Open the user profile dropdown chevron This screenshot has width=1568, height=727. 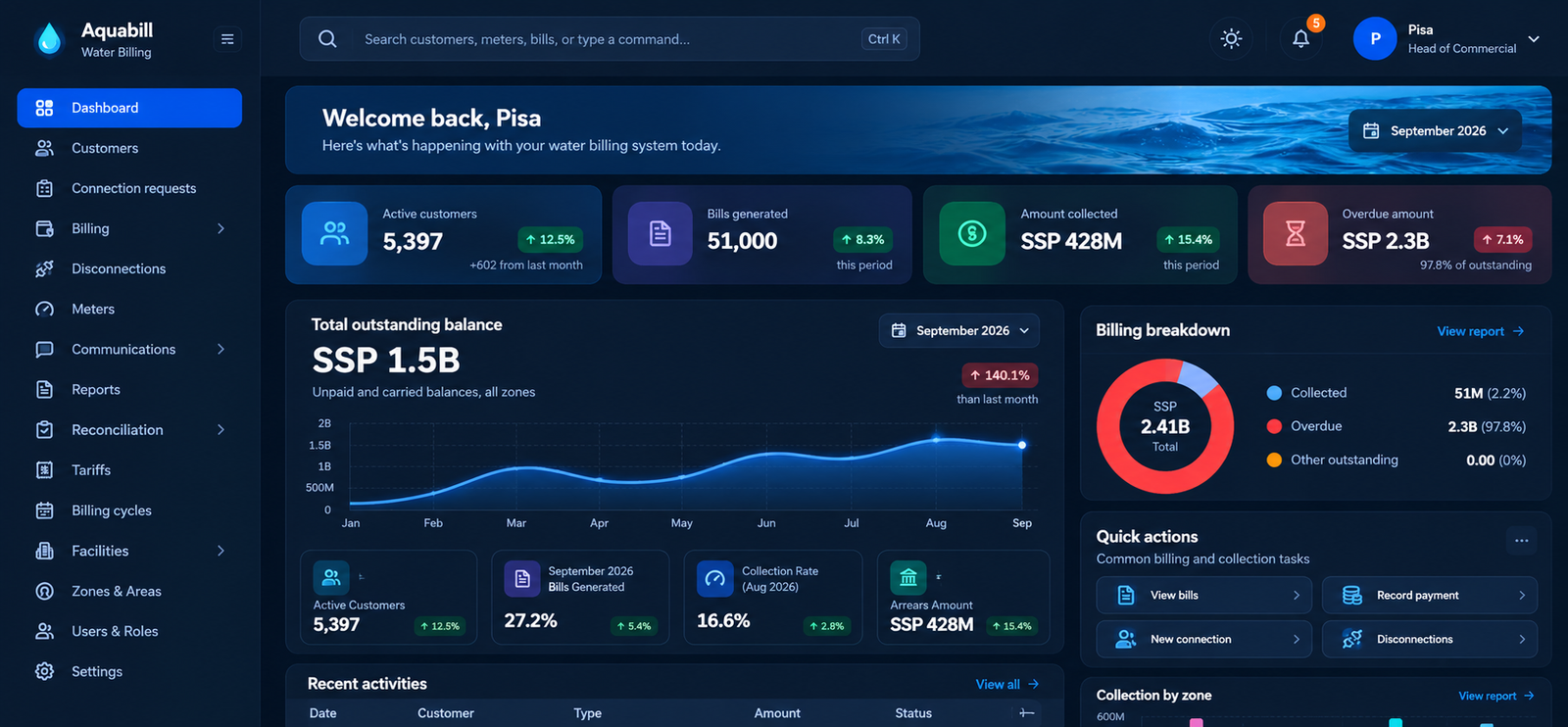pos(1534,39)
